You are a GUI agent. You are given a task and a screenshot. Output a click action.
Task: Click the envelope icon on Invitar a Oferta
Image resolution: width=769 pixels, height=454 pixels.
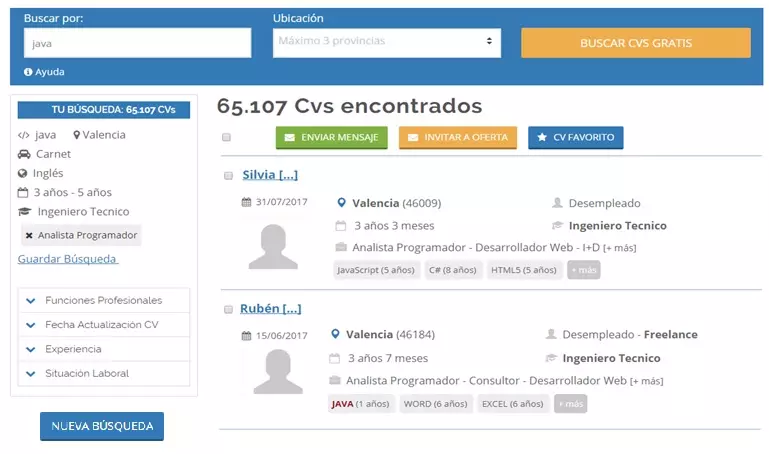(x=413, y=138)
